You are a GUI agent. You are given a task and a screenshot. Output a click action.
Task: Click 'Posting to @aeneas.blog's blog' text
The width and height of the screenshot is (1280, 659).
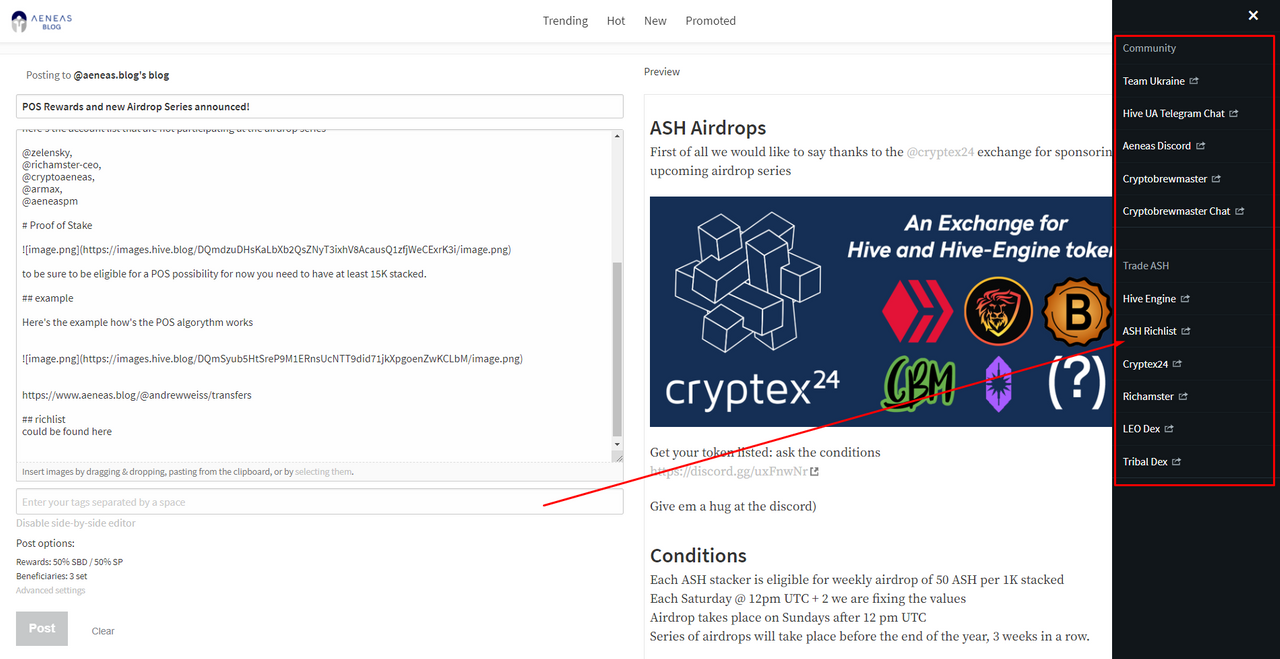pyautogui.click(x=98, y=75)
